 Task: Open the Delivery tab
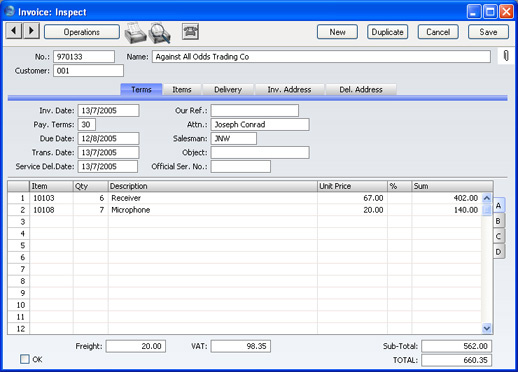click(228, 89)
